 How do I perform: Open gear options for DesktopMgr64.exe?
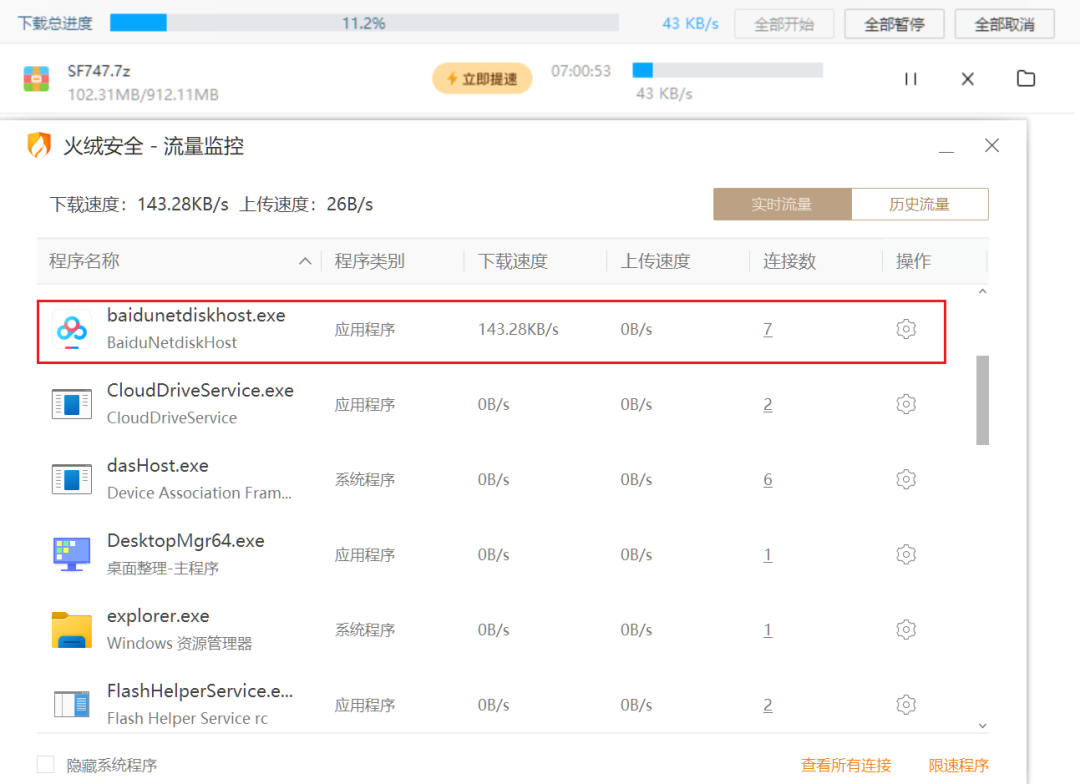click(x=906, y=555)
